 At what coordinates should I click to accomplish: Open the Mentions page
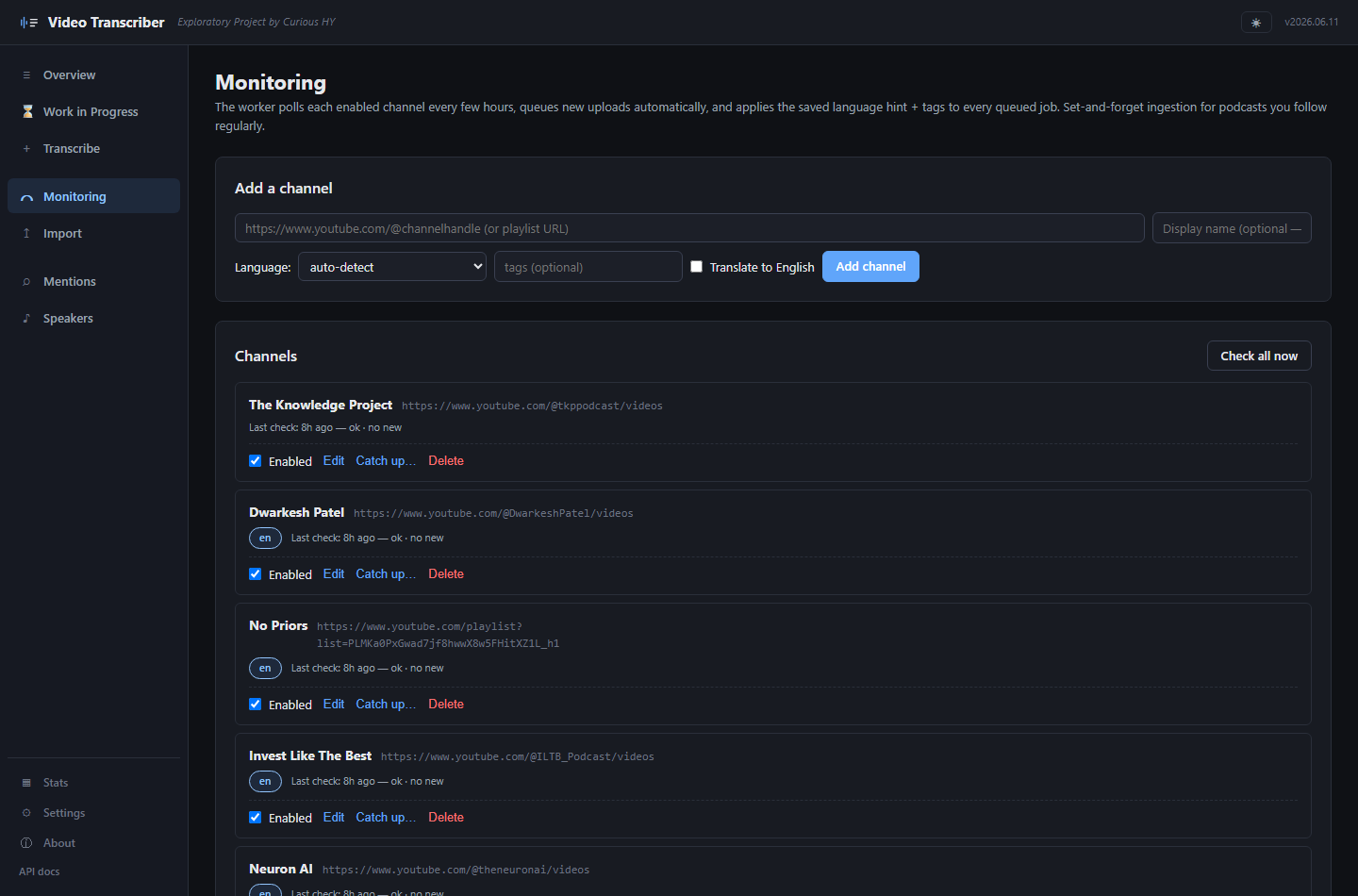pos(93,282)
